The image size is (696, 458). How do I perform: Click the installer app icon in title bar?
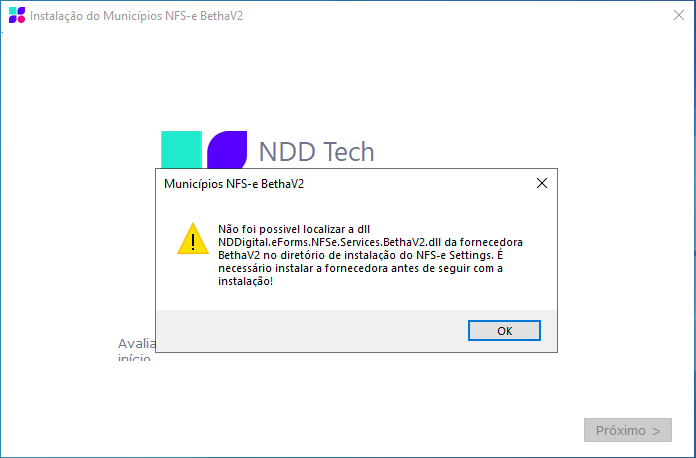17,15
